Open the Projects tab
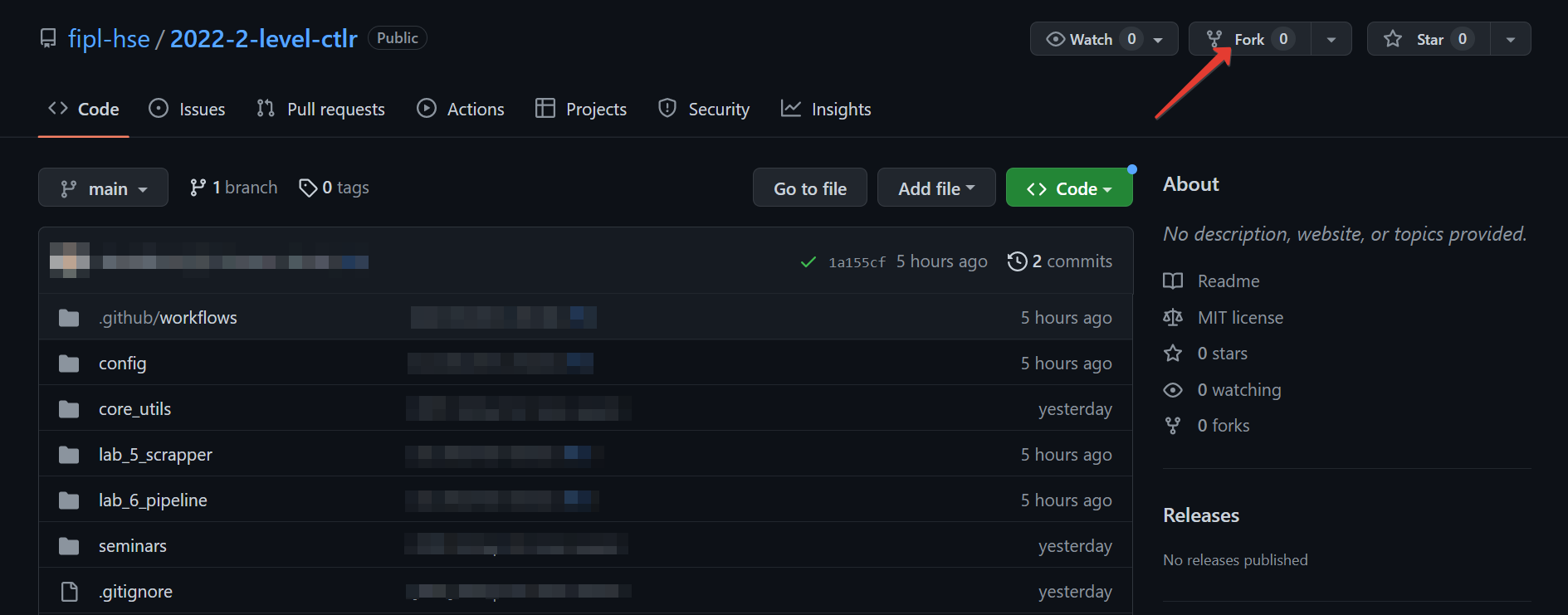The height and width of the screenshot is (615, 1568). tap(581, 109)
